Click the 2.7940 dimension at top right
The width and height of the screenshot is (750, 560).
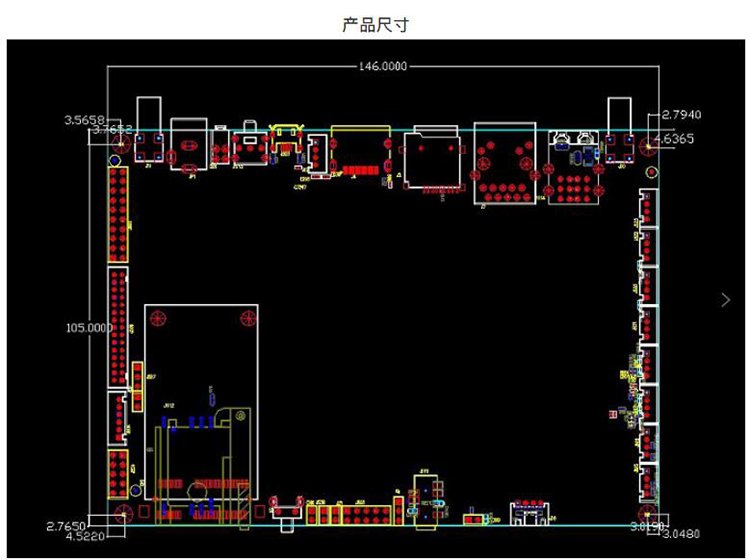coord(668,116)
